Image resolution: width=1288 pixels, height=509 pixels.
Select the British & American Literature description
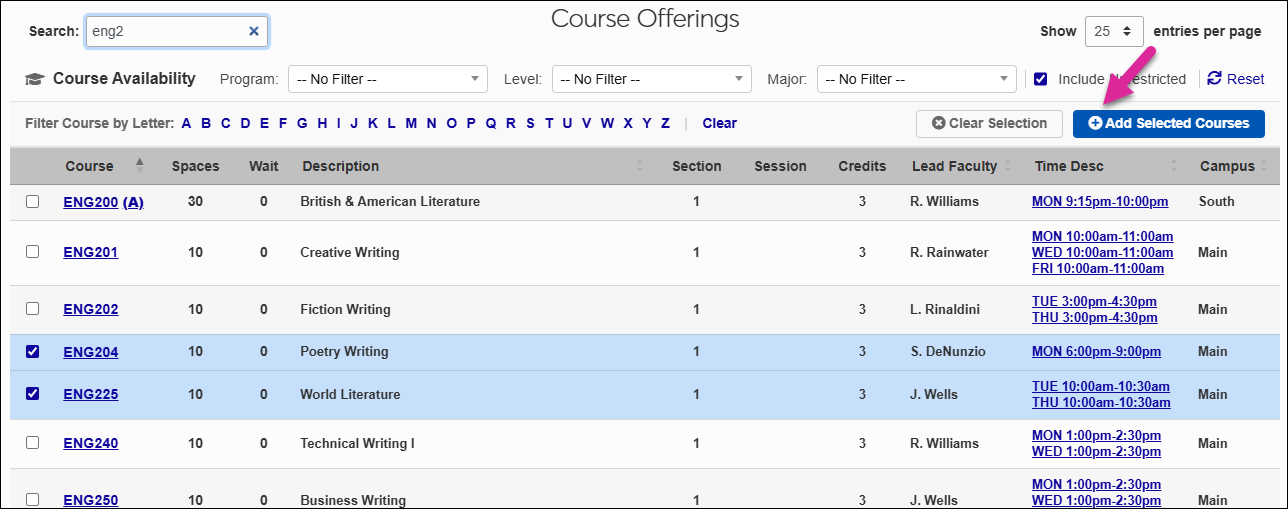pos(390,201)
